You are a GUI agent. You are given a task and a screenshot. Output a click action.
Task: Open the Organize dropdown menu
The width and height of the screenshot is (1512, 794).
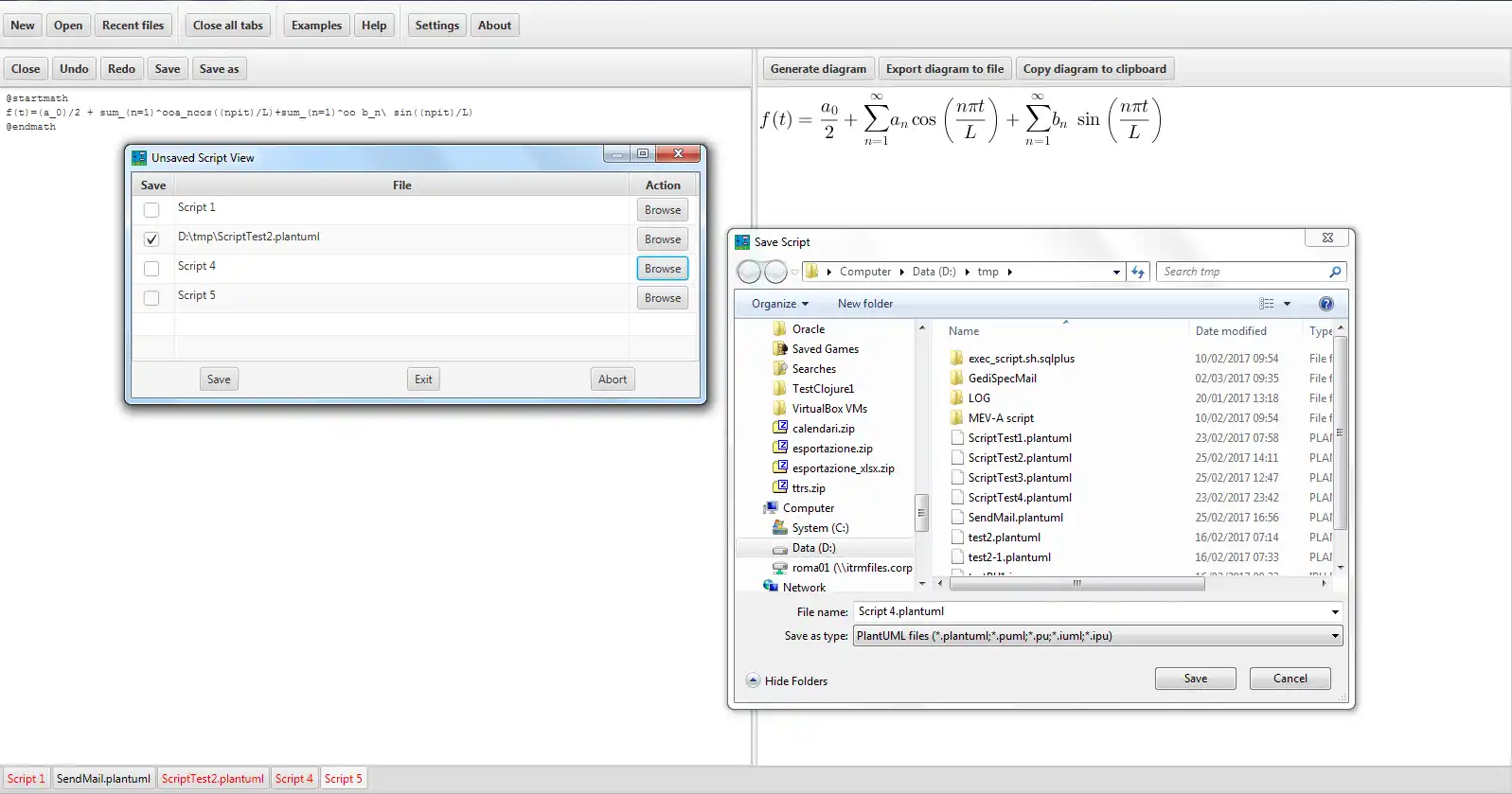tap(780, 304)
